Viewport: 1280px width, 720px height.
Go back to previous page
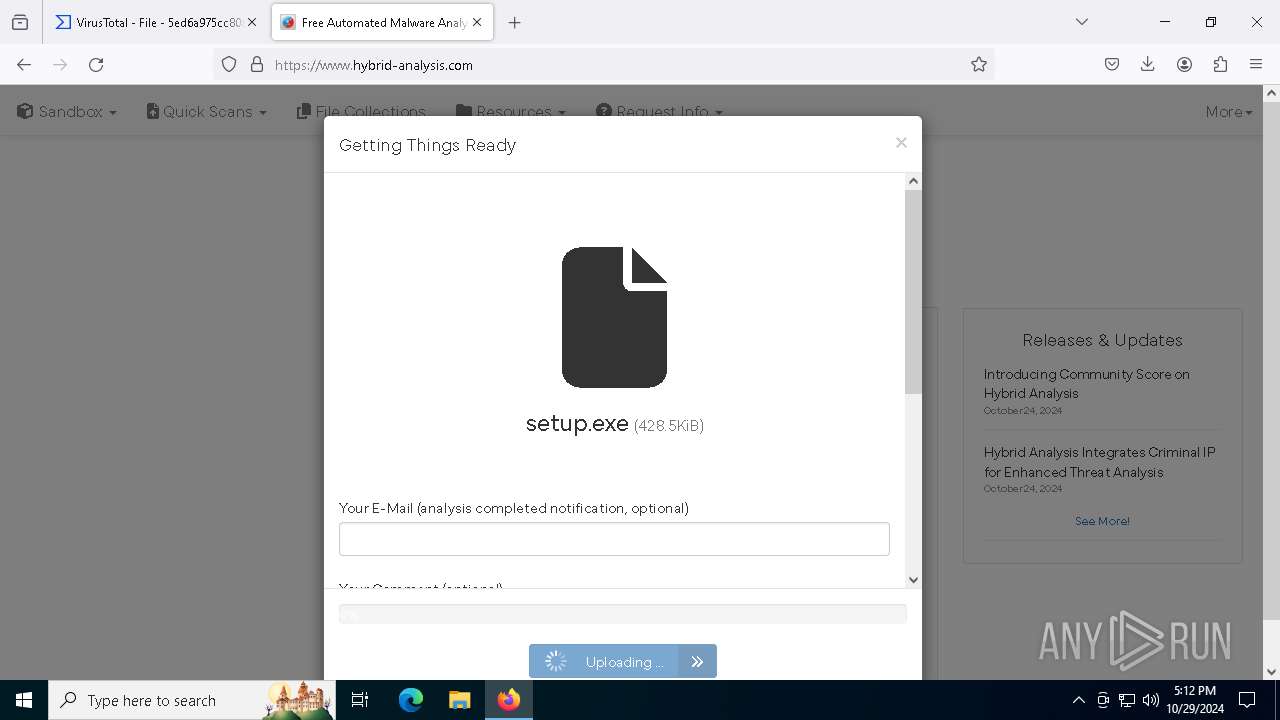click(24, 64)
